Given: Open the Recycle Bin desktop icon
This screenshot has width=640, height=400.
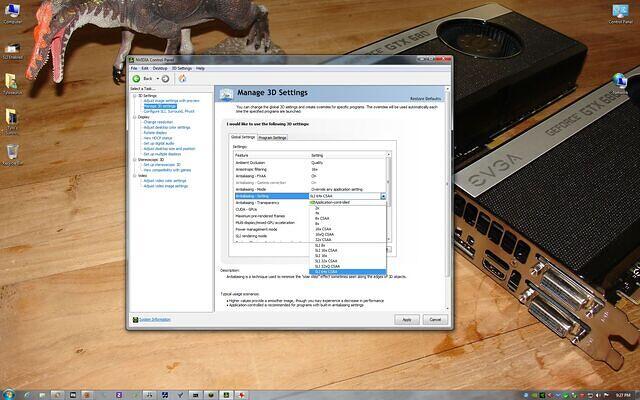Looking at the screenshot, I should [x=13, y=150].
